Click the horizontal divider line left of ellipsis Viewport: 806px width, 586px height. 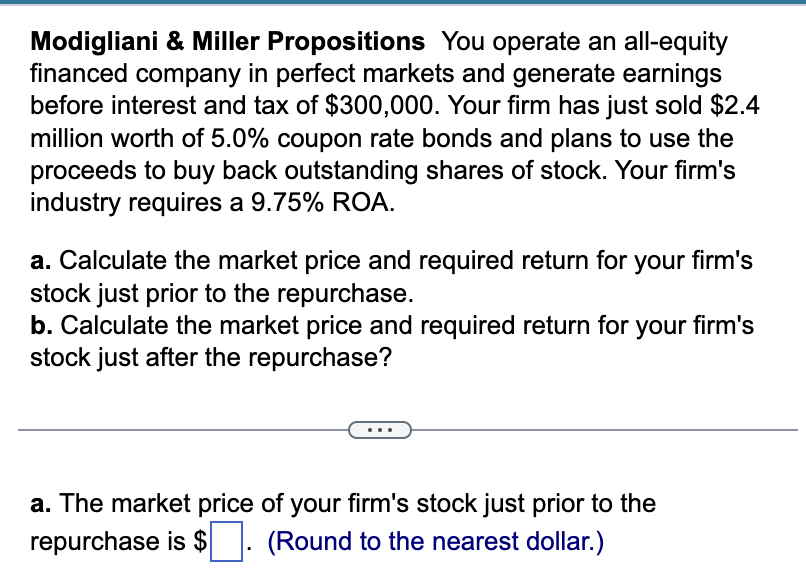183,430
